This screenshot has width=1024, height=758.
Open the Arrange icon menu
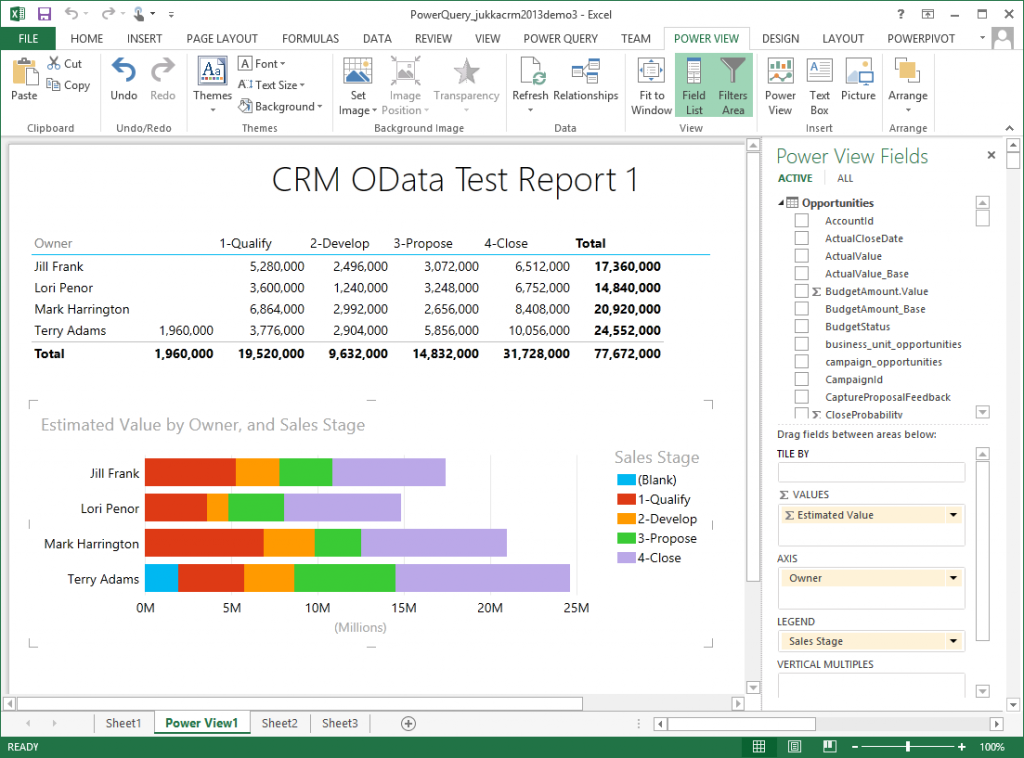coord(908,71)
